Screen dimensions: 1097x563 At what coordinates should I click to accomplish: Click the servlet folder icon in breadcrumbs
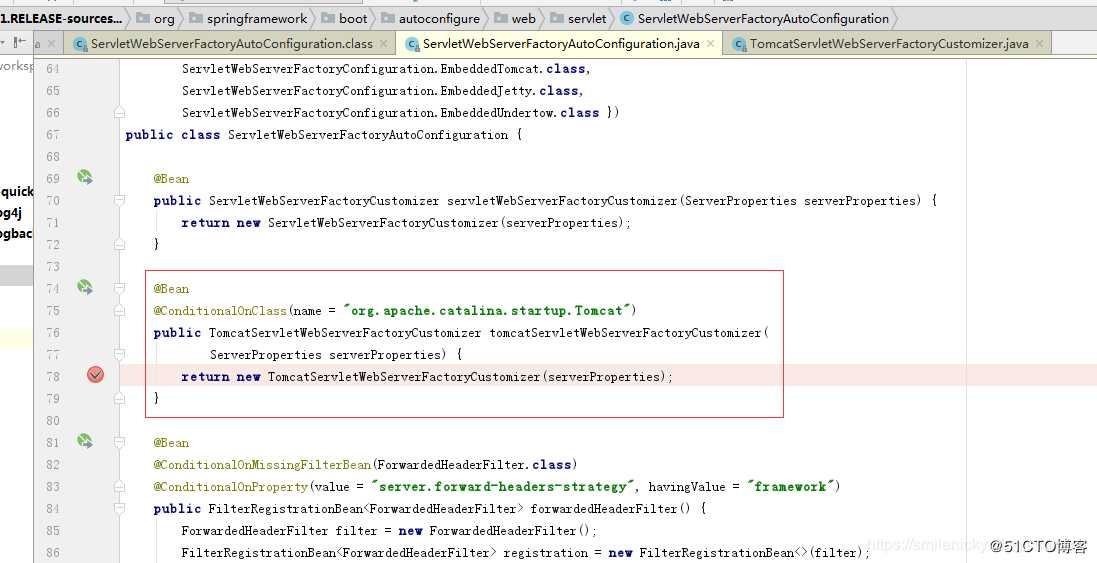[557, 18]
